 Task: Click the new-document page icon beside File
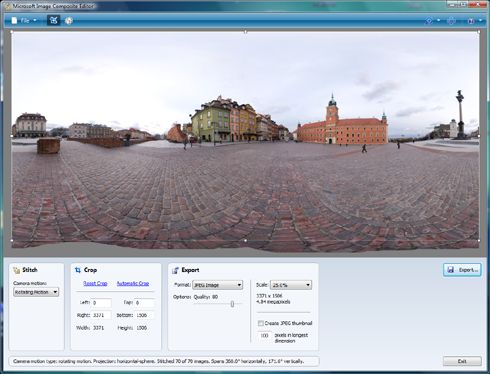tap(14, 21)
